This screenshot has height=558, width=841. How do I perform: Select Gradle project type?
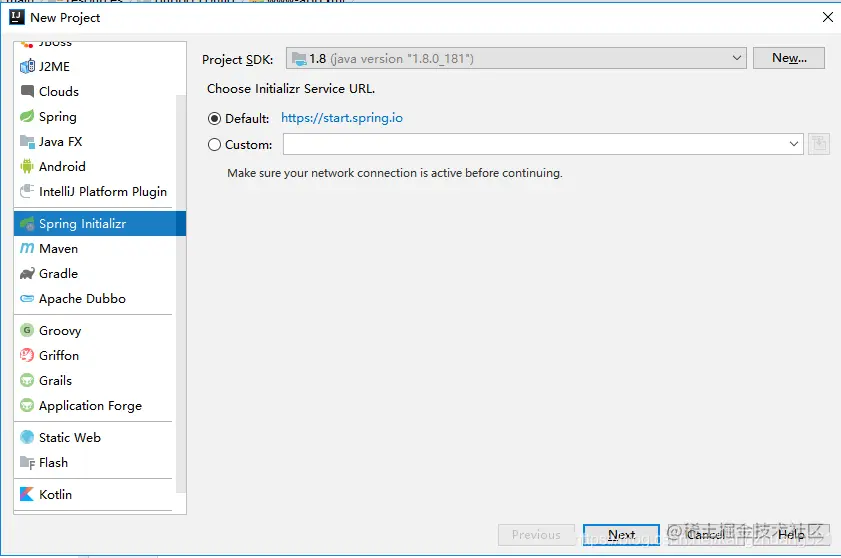pyautogui.click(x=58, y=274)
